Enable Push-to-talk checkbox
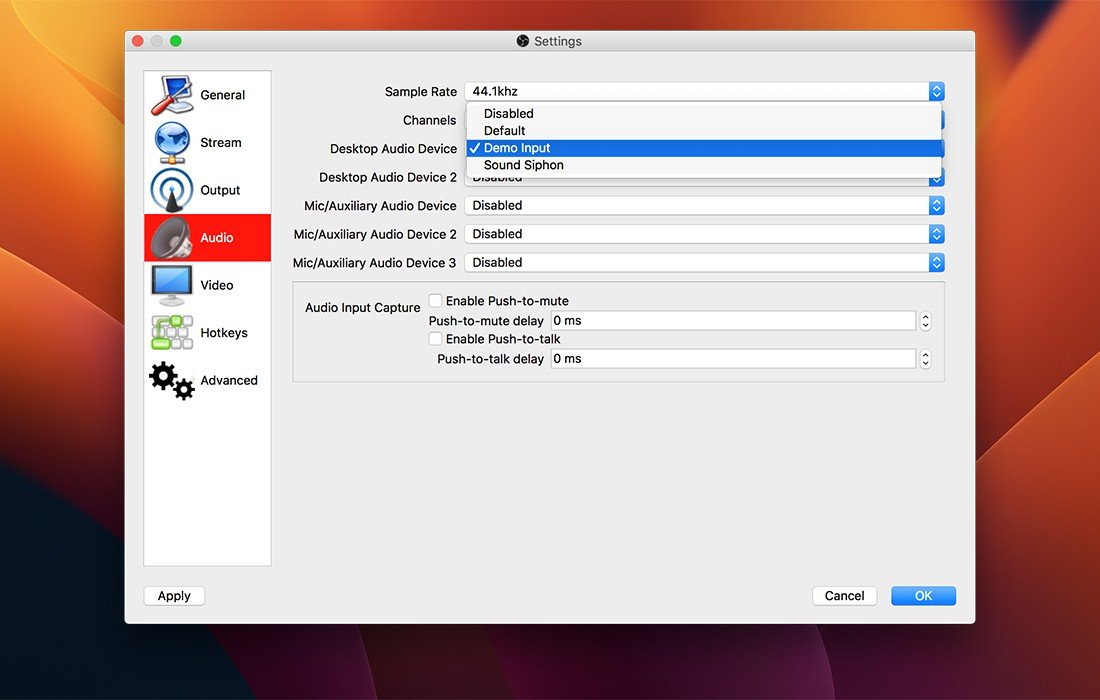1100x700 pixels. tap(436, 339)
